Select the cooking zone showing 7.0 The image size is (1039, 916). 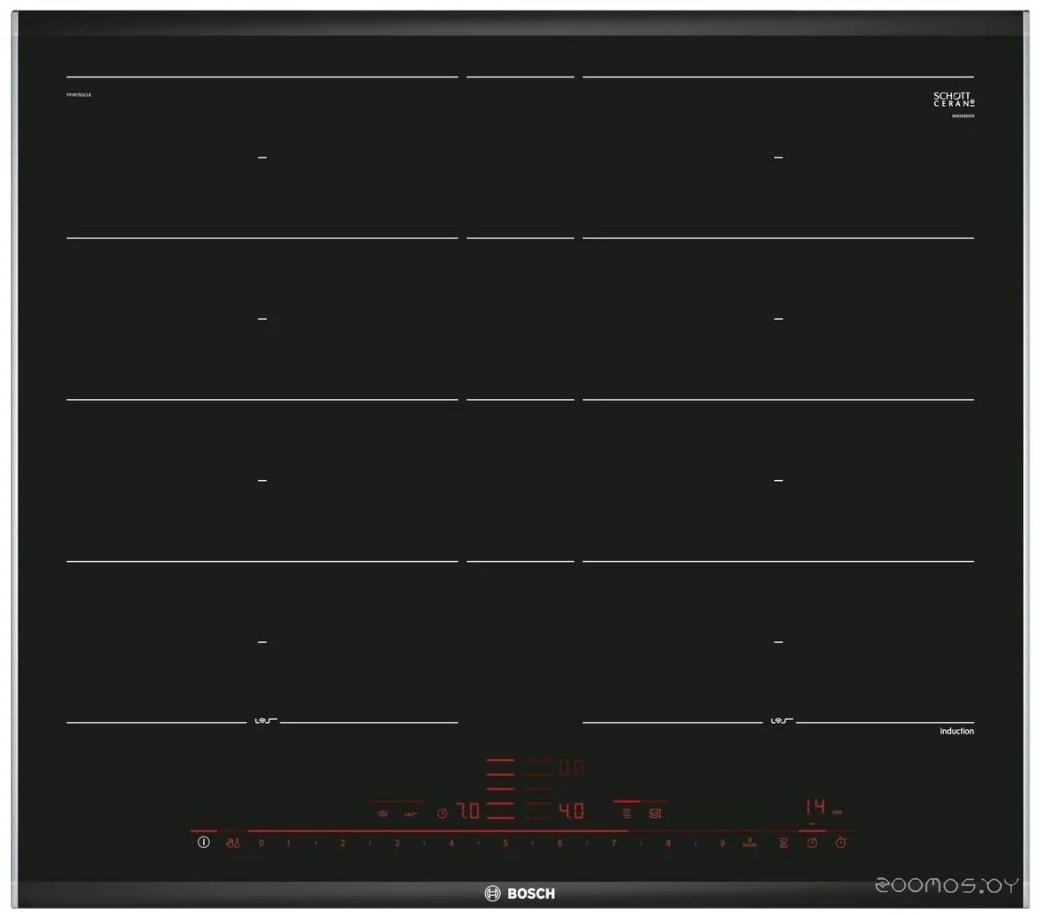tap(468, 812)
